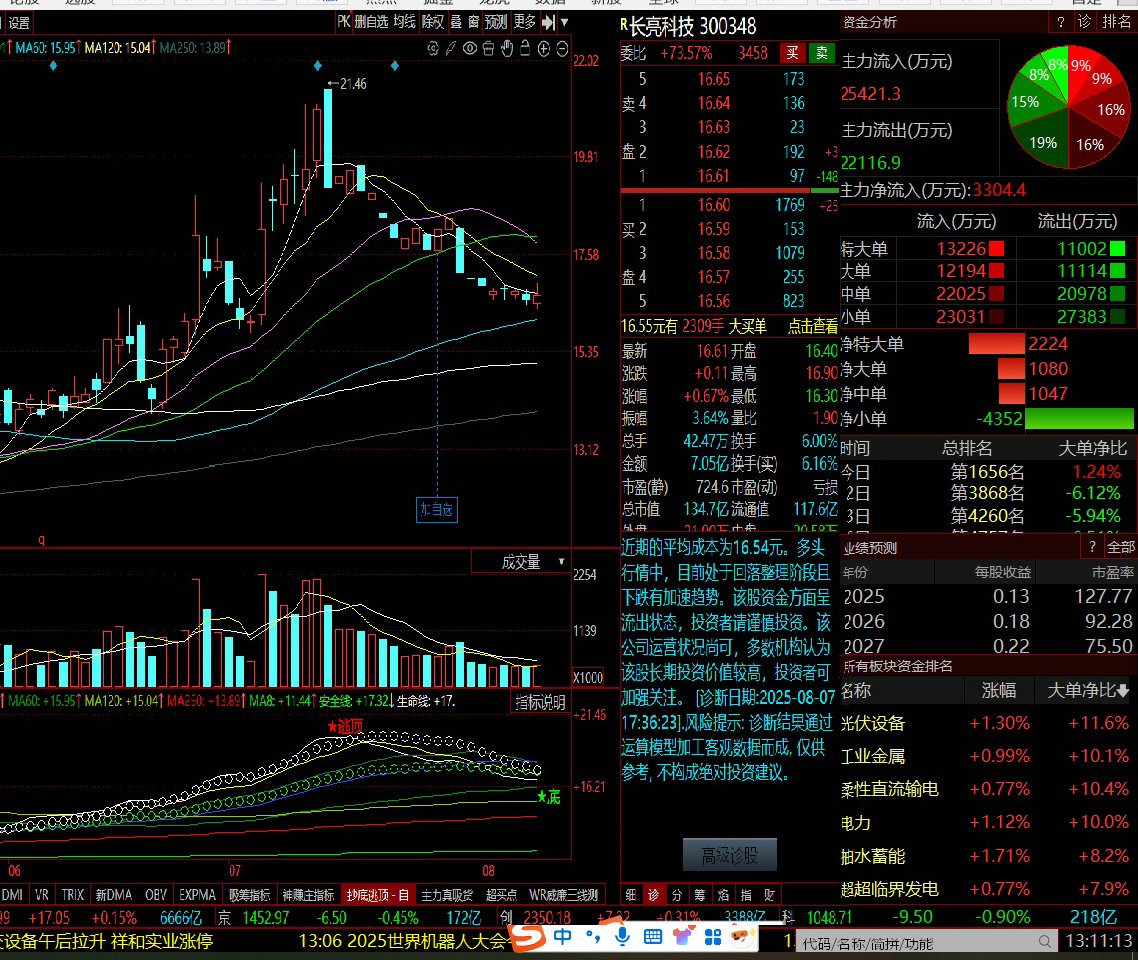1138x960 pixels.
Task: Toggle 均线 moving average lines
Action: pos(404,22)
